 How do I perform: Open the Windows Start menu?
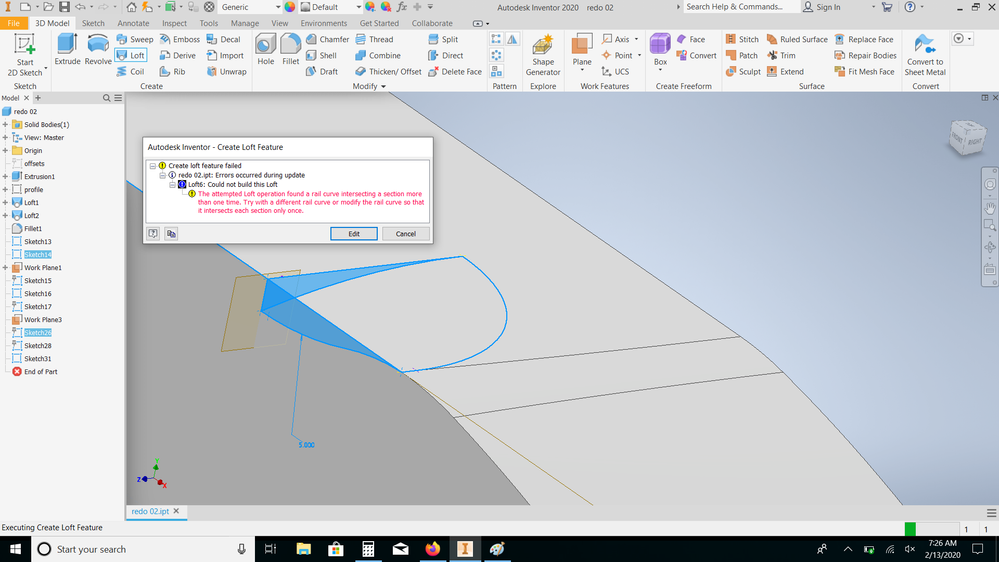tap(15, 549)
